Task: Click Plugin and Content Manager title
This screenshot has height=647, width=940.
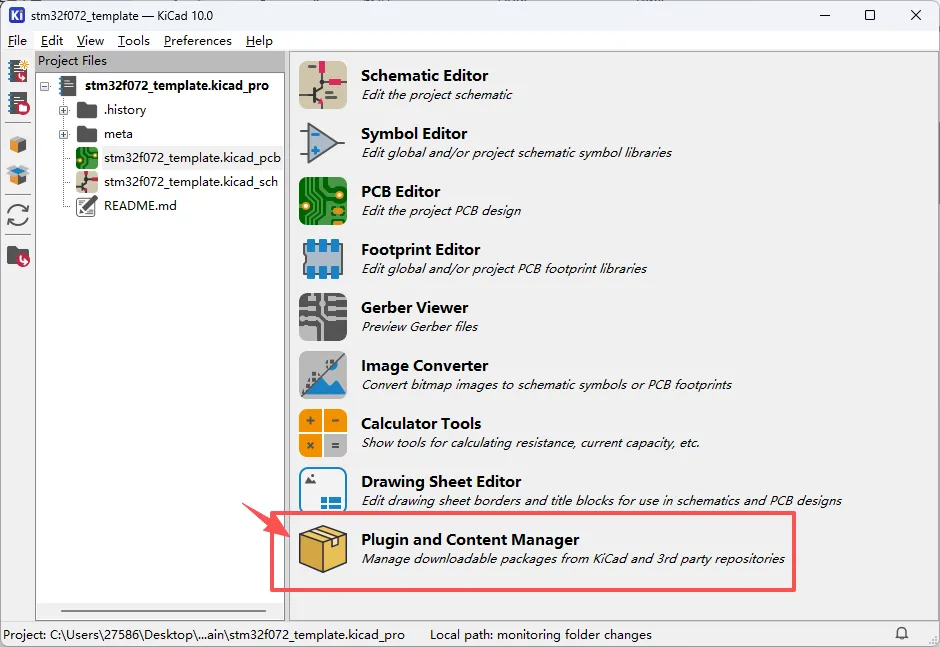Action: coord(470,540)
